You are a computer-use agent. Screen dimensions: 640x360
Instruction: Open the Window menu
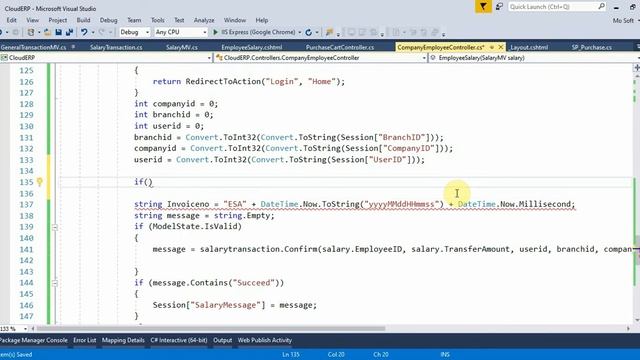pos(235,20)
